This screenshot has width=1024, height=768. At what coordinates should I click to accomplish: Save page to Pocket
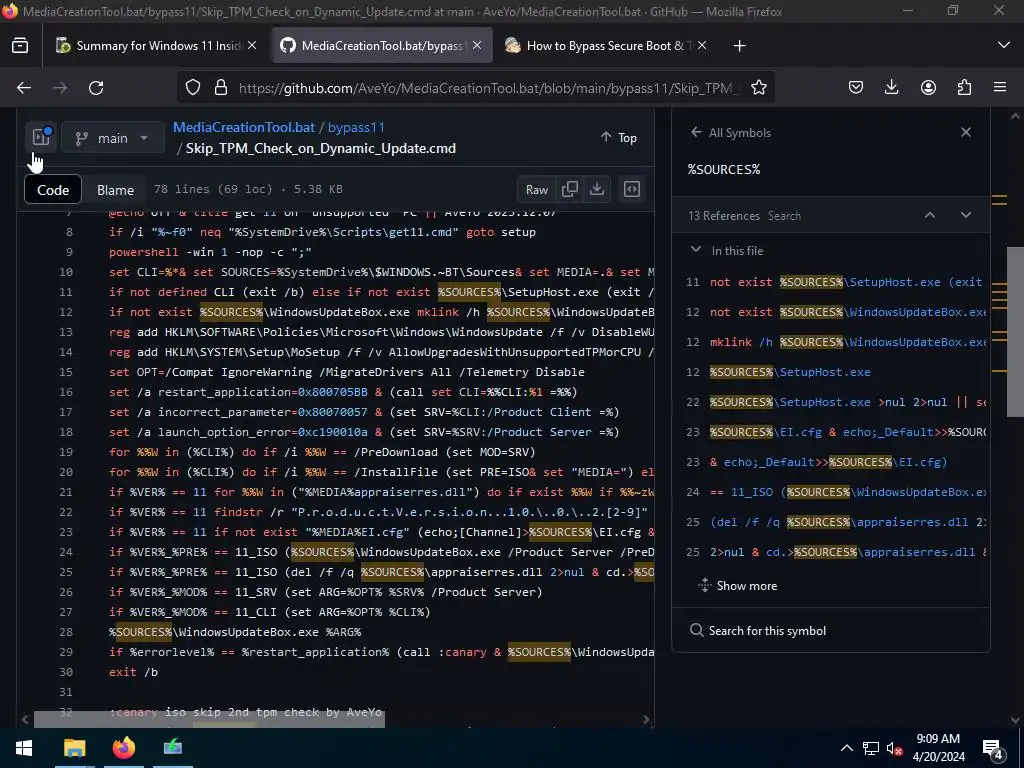pos(856,88)
